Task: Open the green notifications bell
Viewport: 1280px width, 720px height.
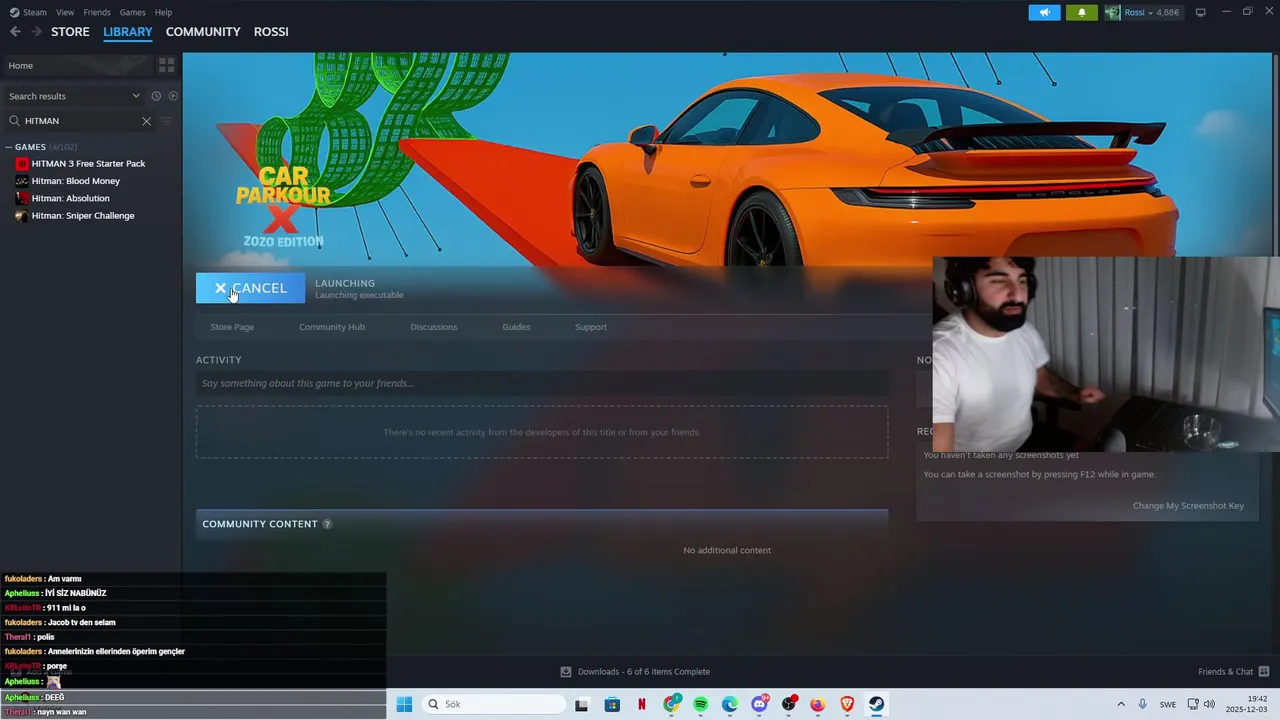Action: tap(1081, 13)
